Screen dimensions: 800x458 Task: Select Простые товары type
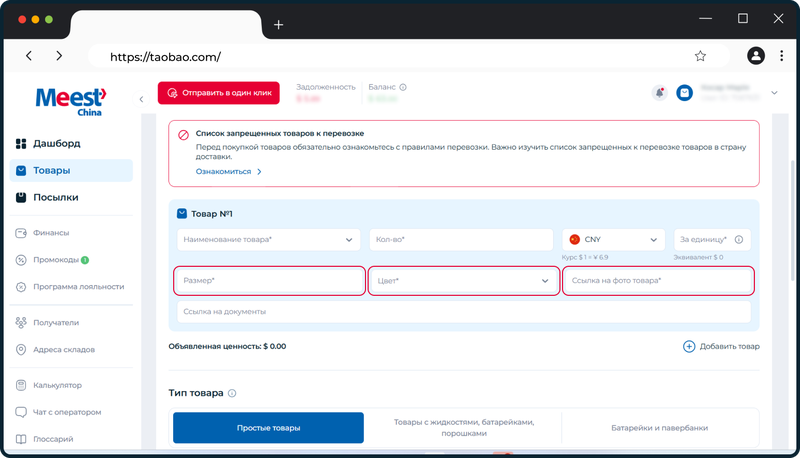(x=268, y=428)
